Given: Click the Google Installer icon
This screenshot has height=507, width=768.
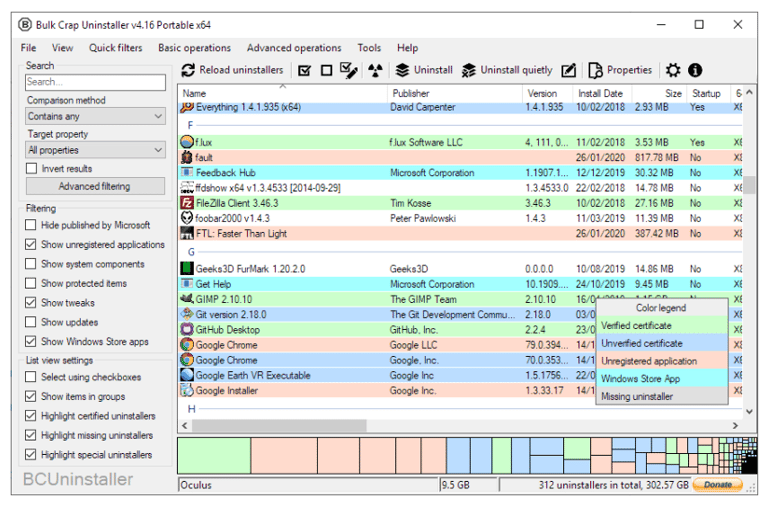Looking at the screenshot, I should 187,390.
